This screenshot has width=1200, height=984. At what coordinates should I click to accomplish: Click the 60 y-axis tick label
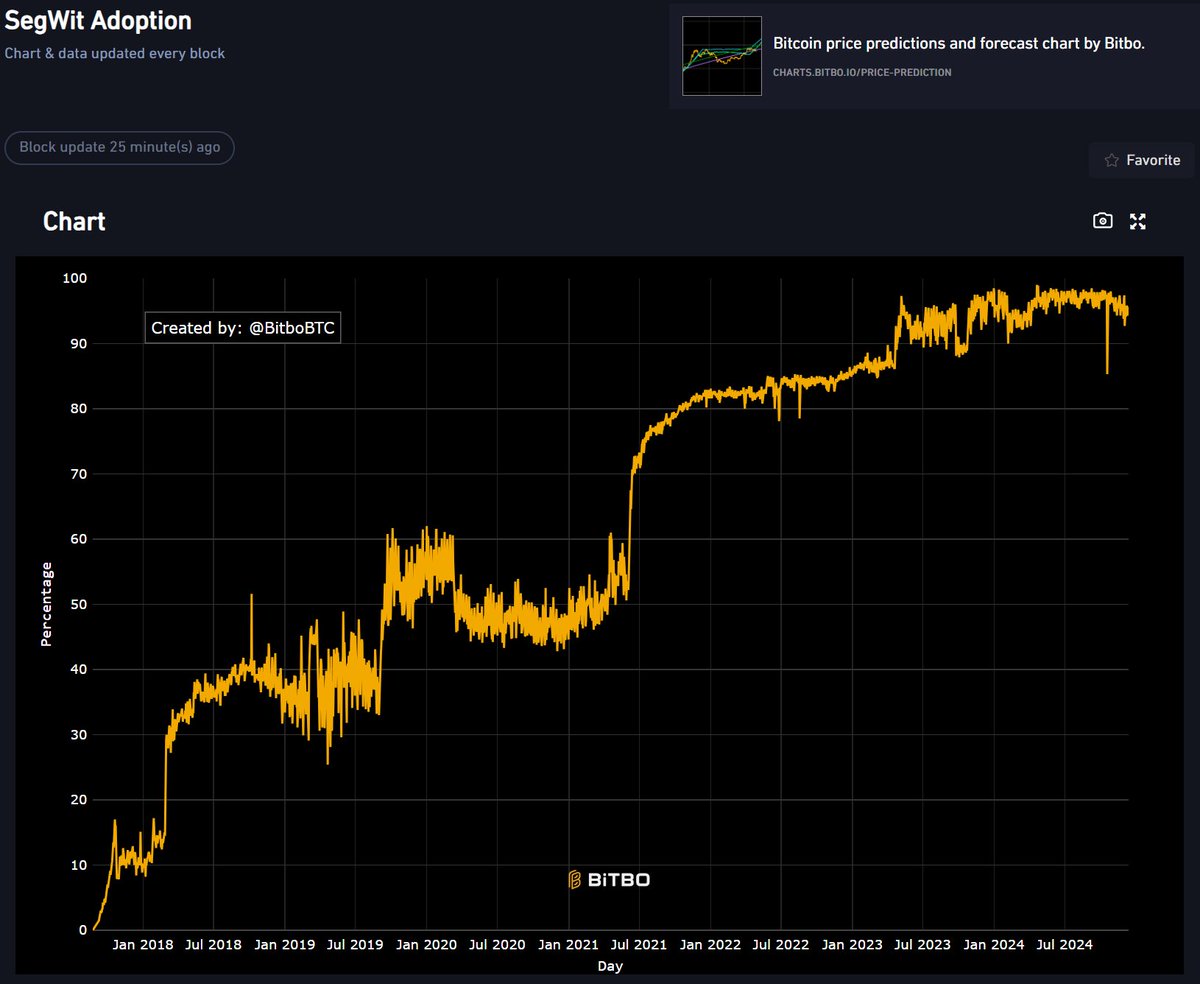click(x=78, y=539)
